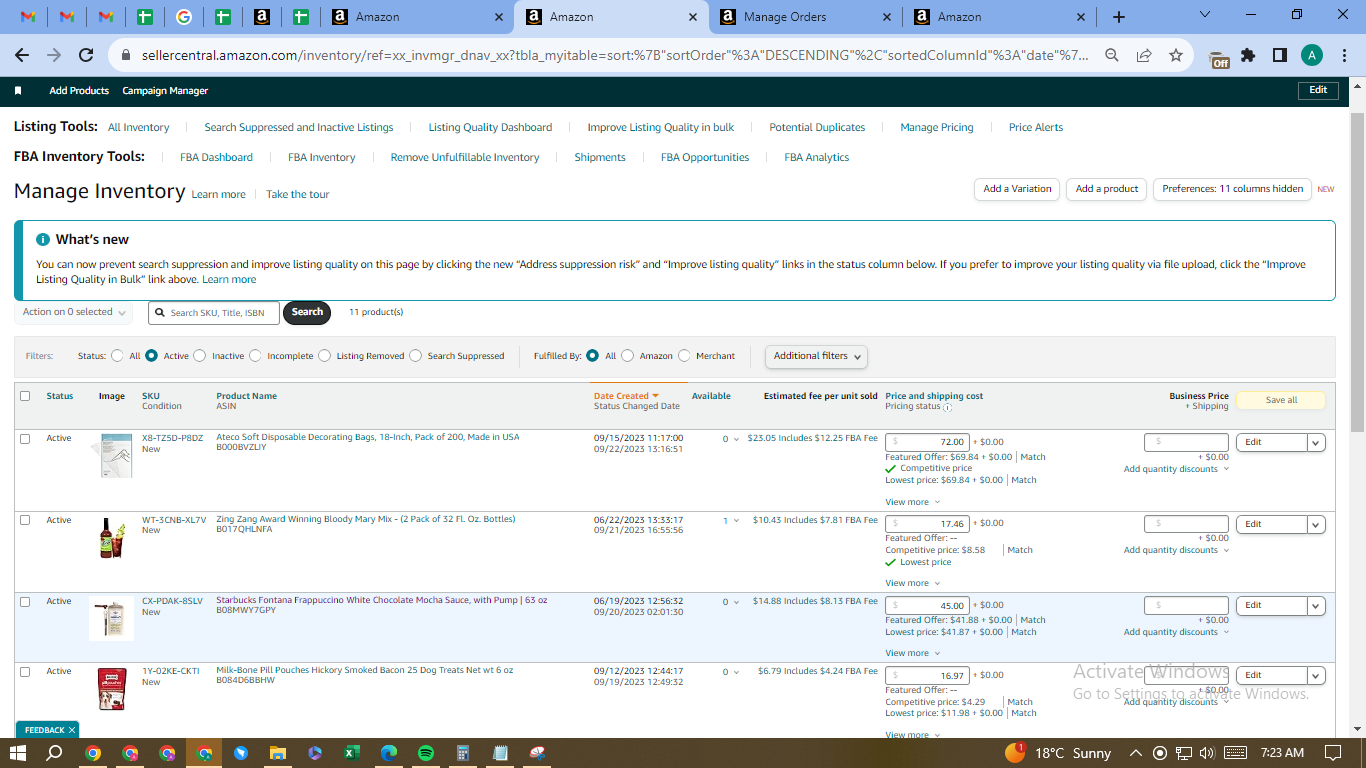This screenshot has width=1366, height=768.
Task: Open Windows taskbar search
Action: click(x=54, y=753)
